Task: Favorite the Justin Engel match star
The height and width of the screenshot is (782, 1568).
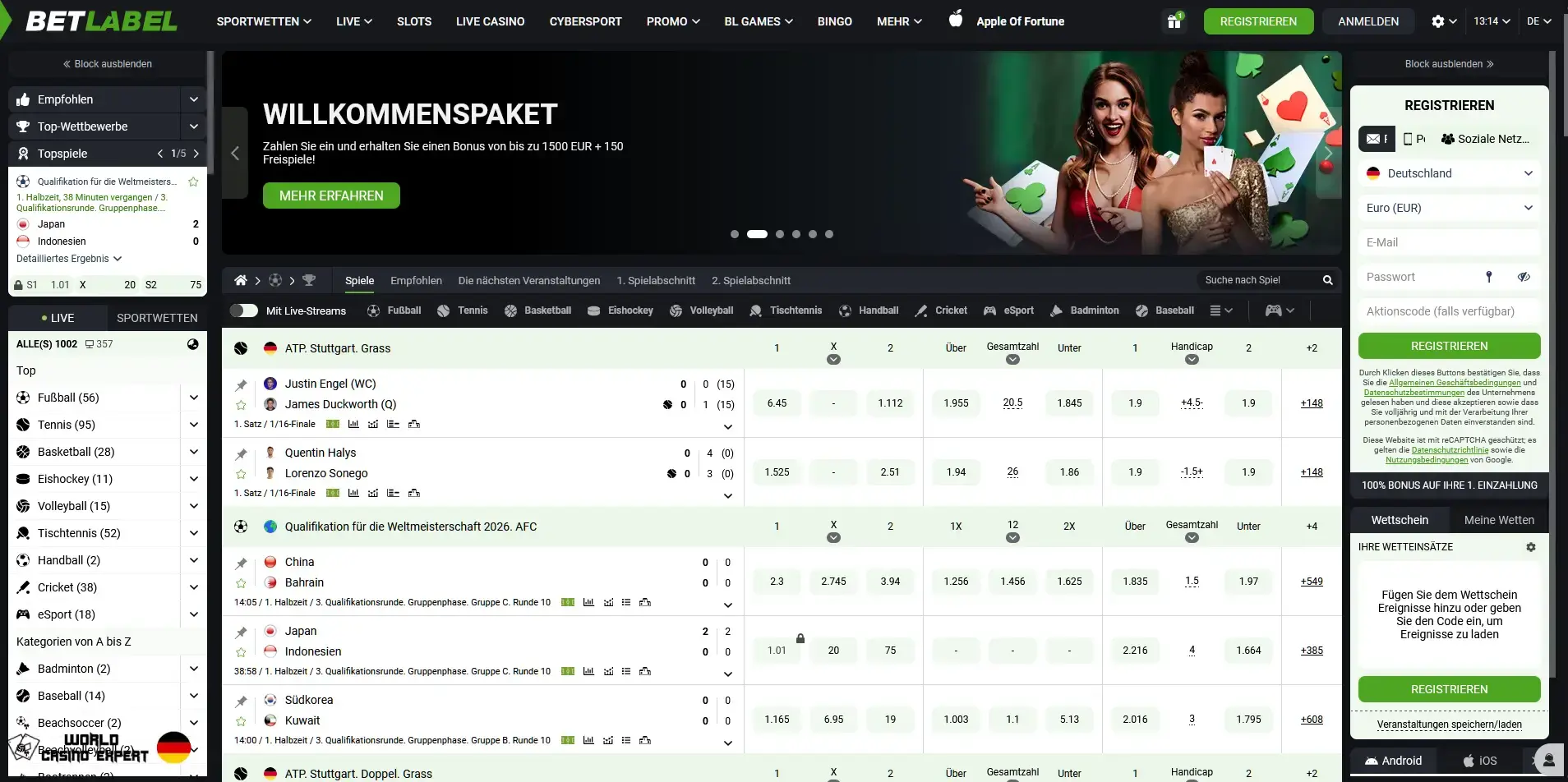Action: pyautogui.click(x=241, y=405)
